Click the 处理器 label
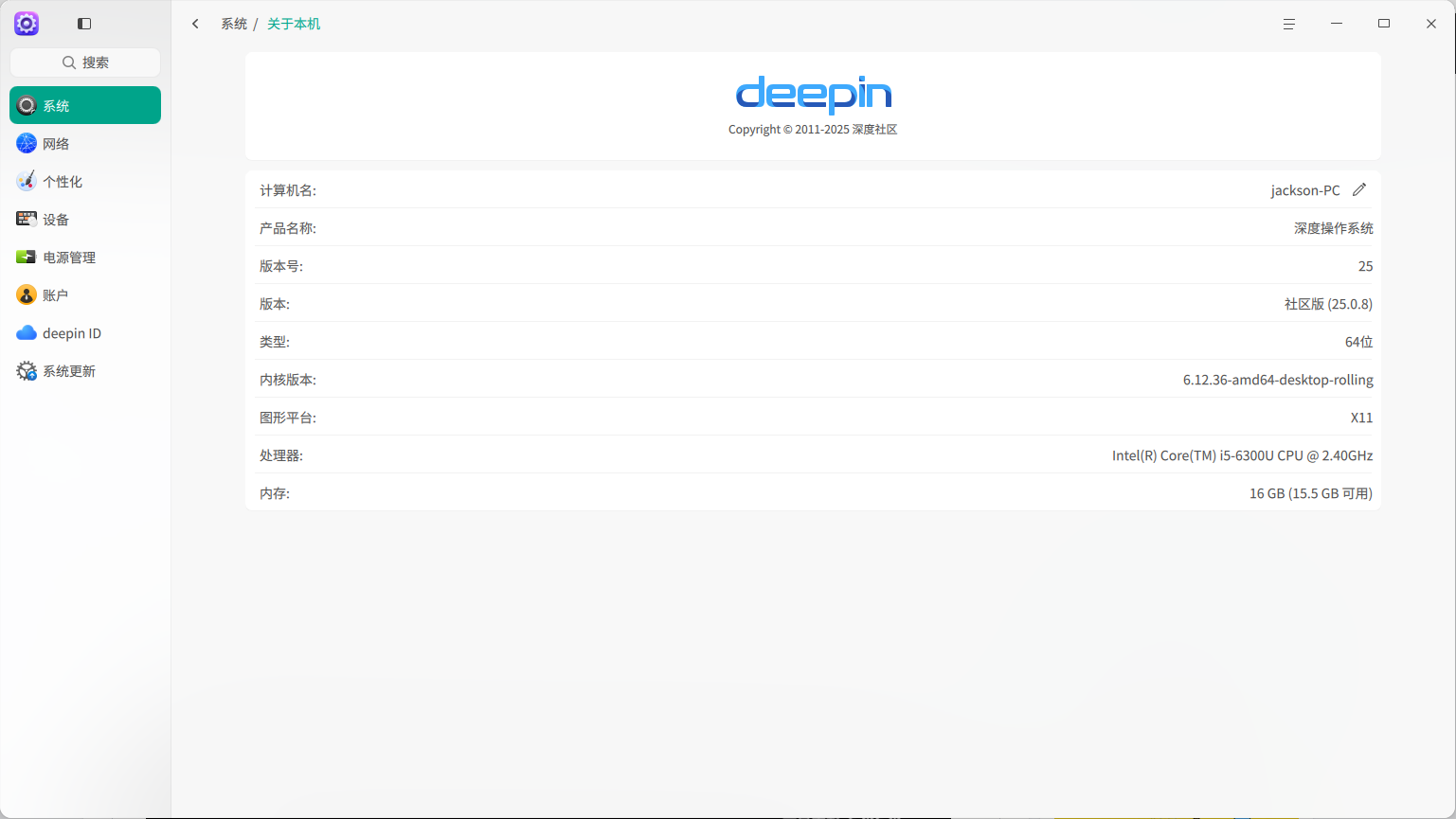Image resolution: width=1456 pixels, height=819 pixels. [x=281, y=455]
